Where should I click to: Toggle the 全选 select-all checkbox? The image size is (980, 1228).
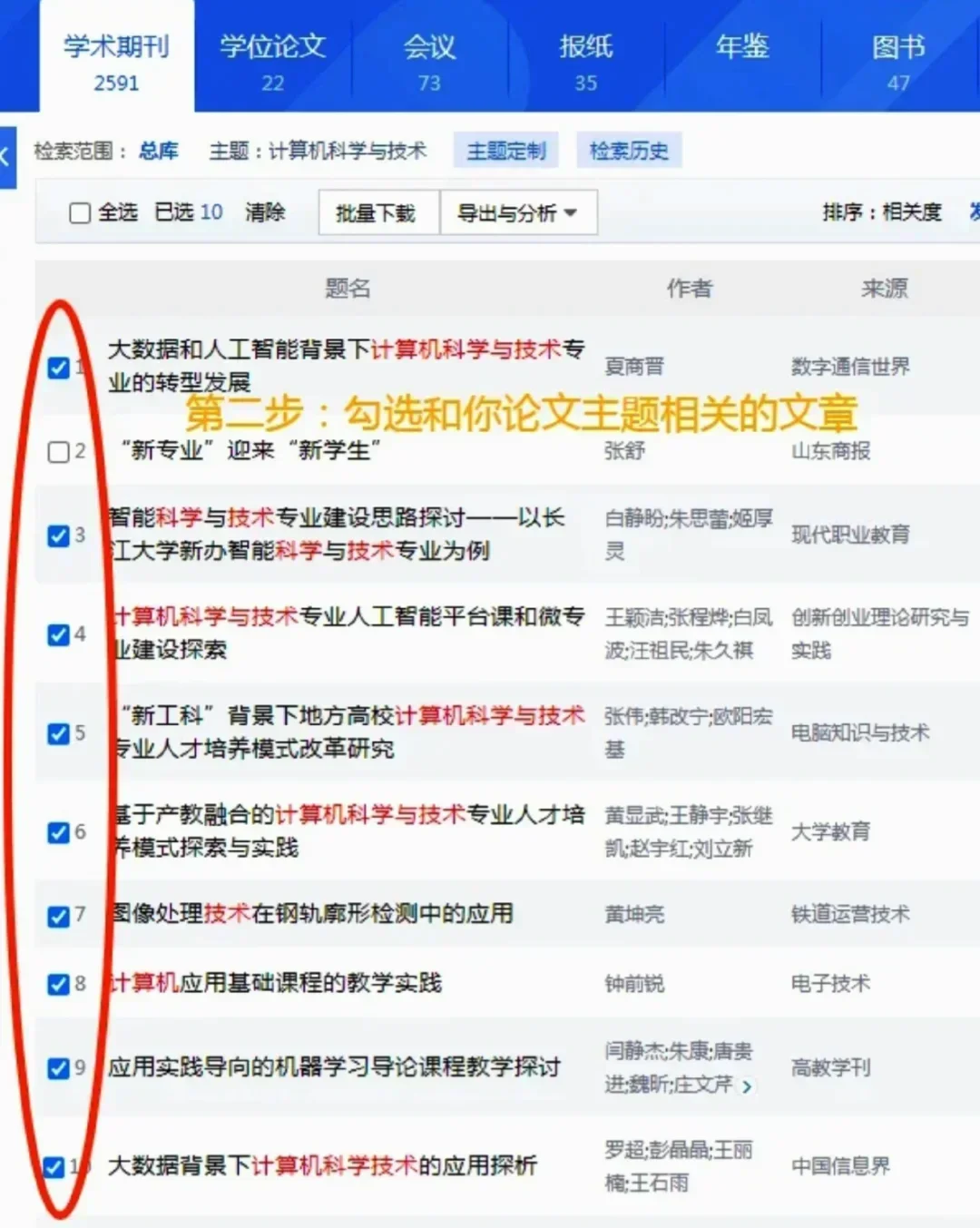point(80,213)
